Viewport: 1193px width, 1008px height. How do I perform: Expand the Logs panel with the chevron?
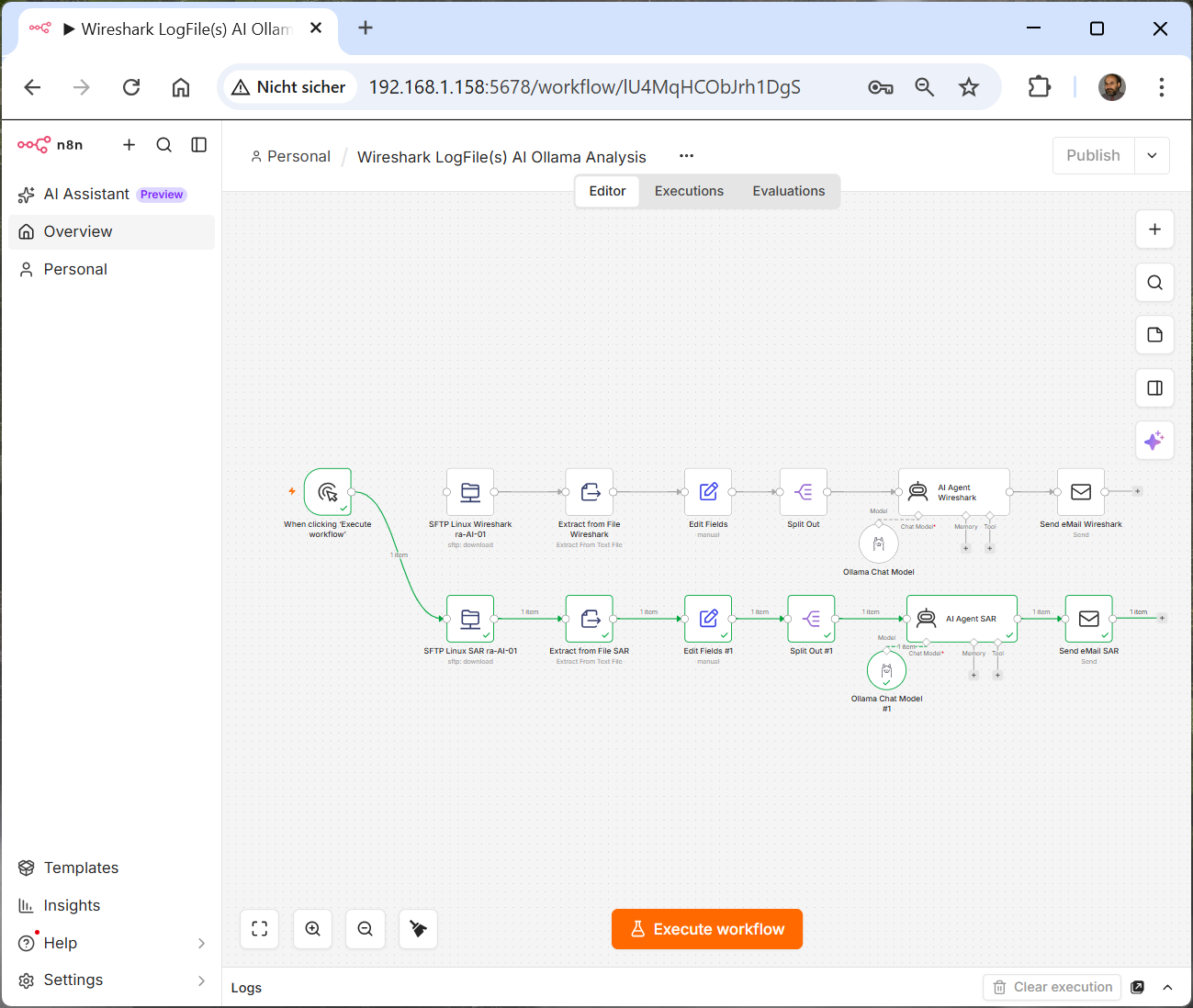pyautogui.click(x=1167, y=987)
